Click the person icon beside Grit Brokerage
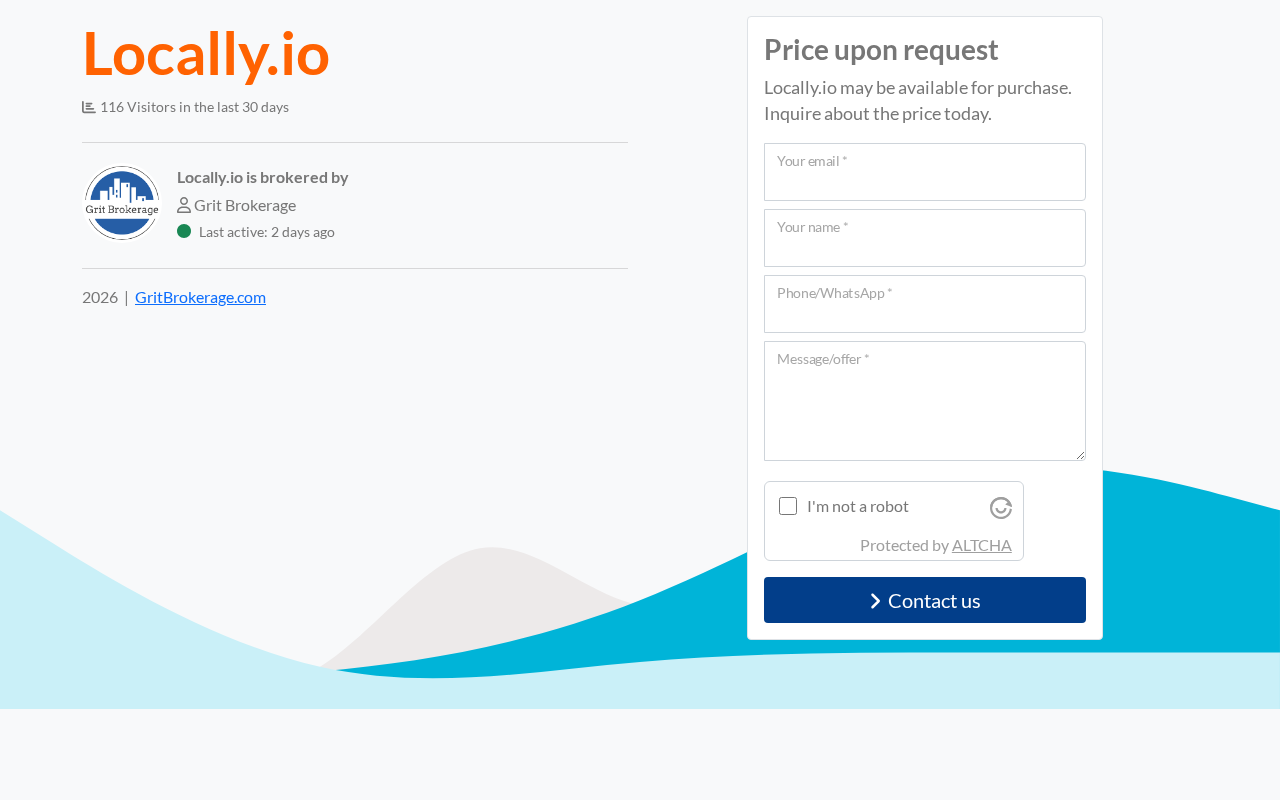1280x800 pixels. [184, 205]
